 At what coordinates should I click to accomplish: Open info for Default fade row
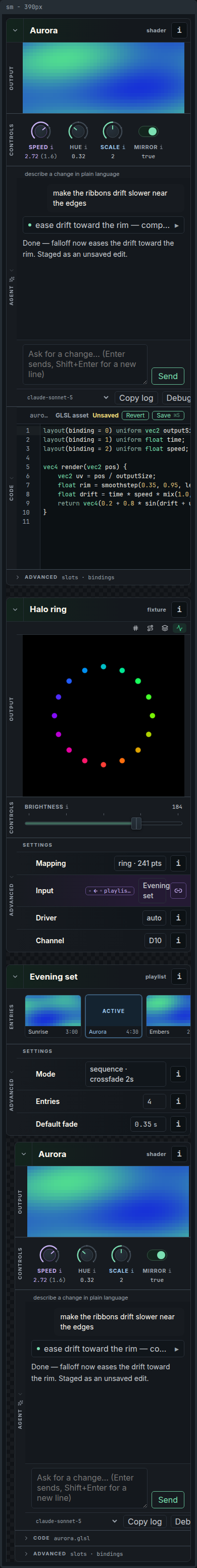[178, 1124]
